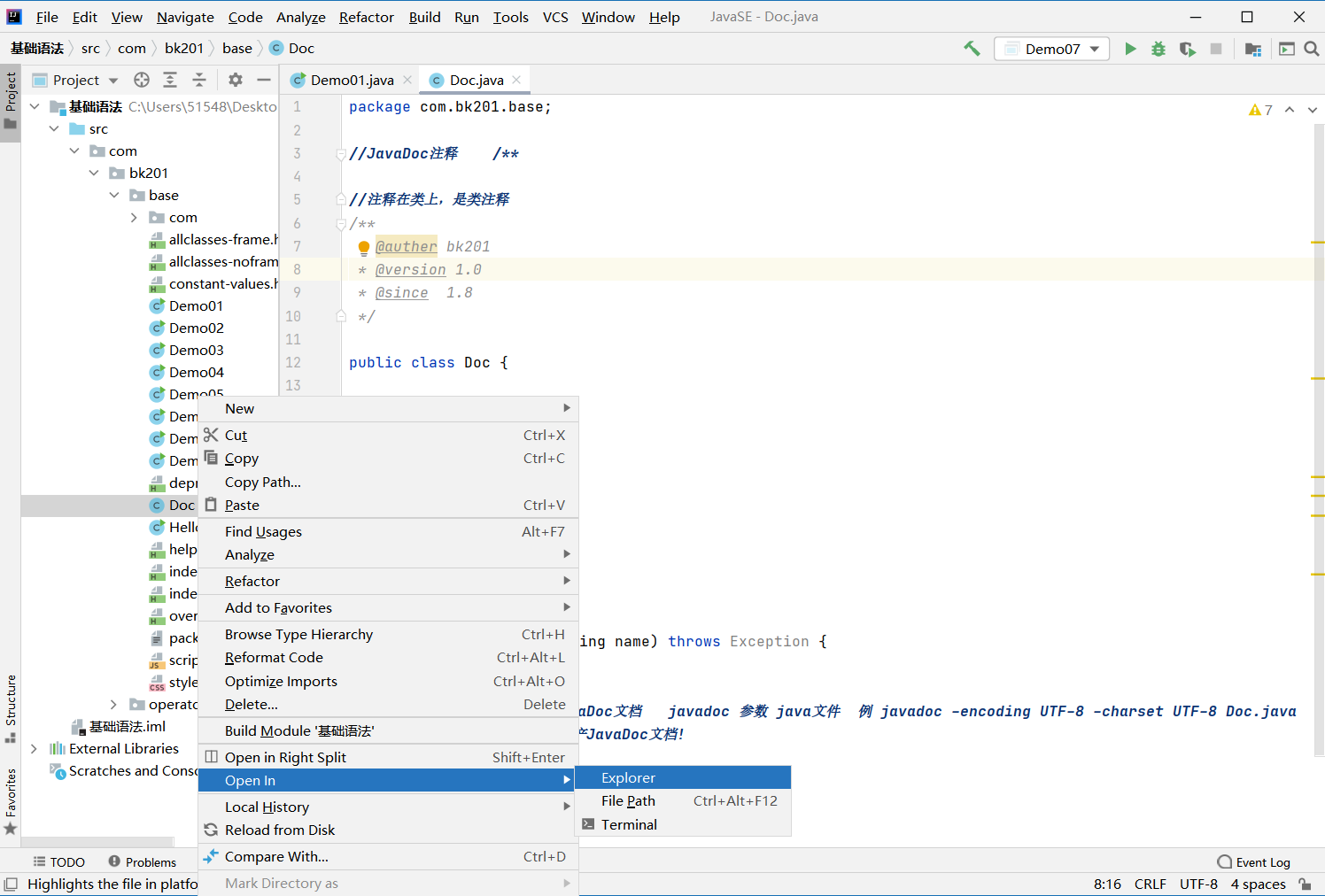Viewport: 1325px width, 896px height.
Task: Open Project panel settings gear
Action: click(x=236, y=80)
